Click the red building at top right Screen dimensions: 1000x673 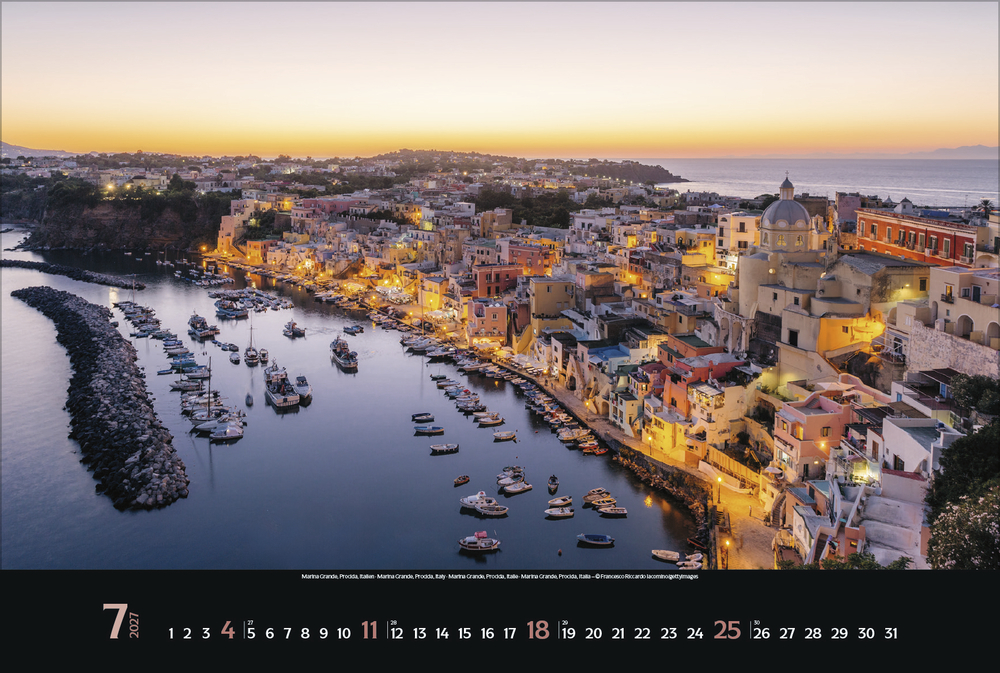915,236
